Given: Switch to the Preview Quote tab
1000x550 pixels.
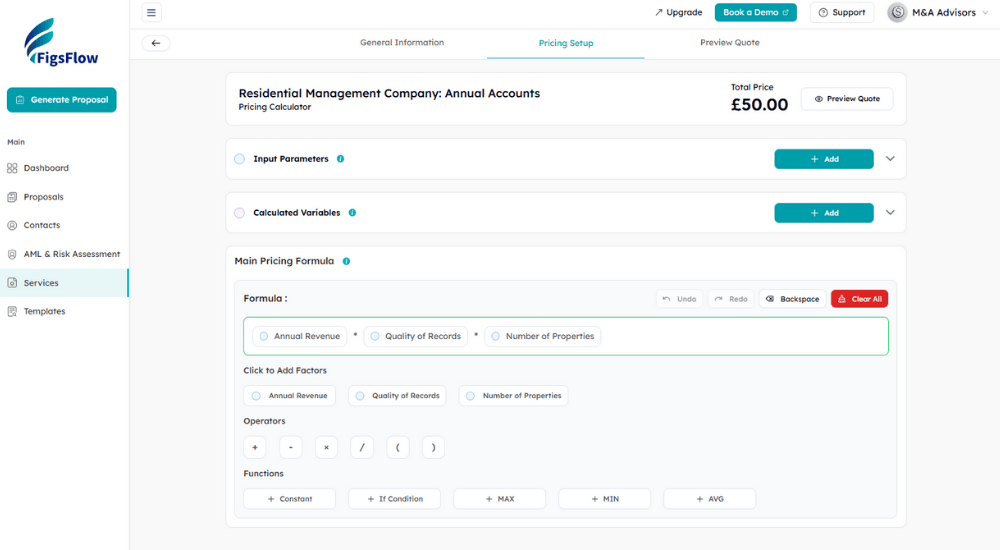Looking at the screenshot, I should 730,43.
